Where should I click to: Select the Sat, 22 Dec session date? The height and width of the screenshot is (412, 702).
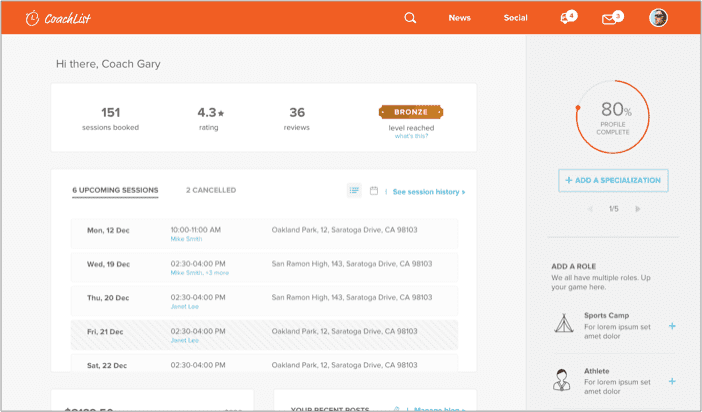(107, 365)
